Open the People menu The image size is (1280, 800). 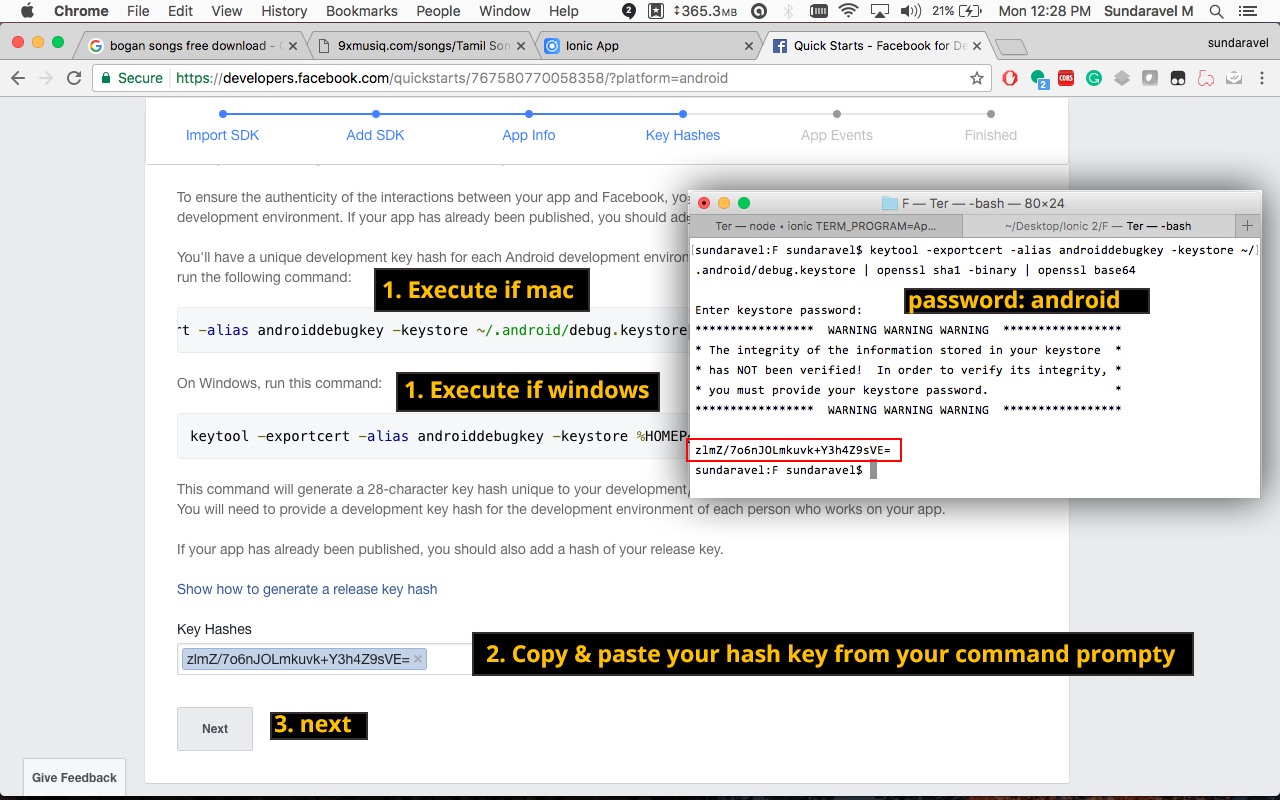click(438, 11)
